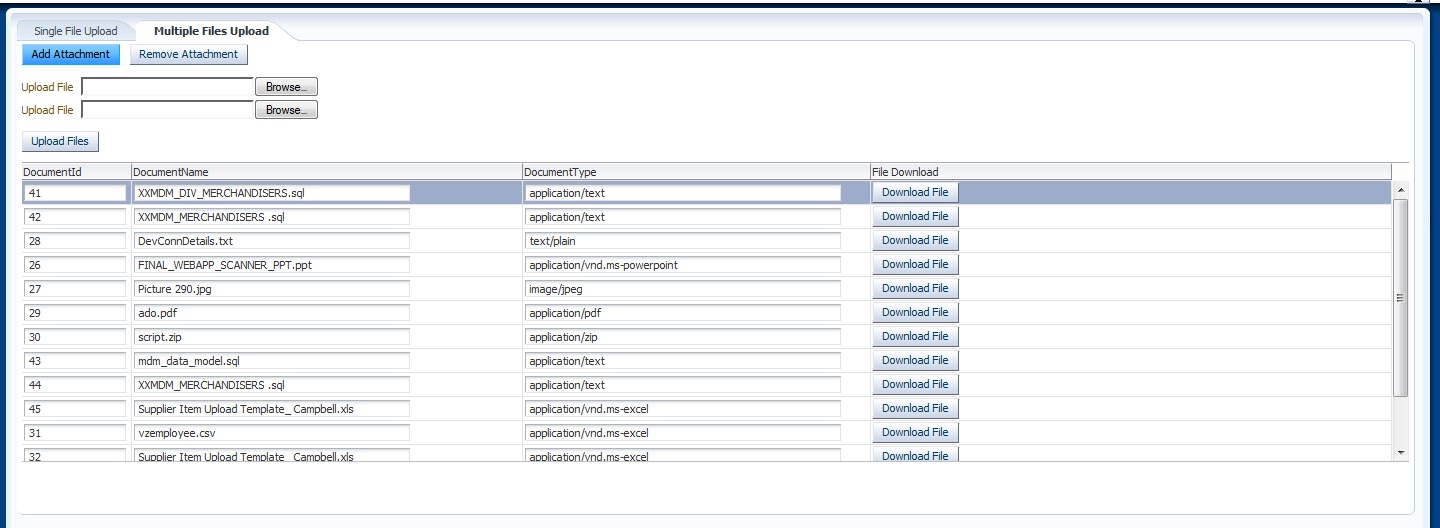Screen dimensions: 1440x528
Task: Click the table scrollbar down arrow
Action: [1400, 452]
